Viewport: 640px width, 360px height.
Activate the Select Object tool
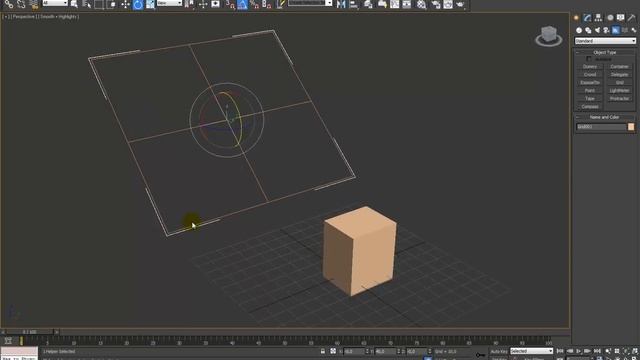pos(74,4)
